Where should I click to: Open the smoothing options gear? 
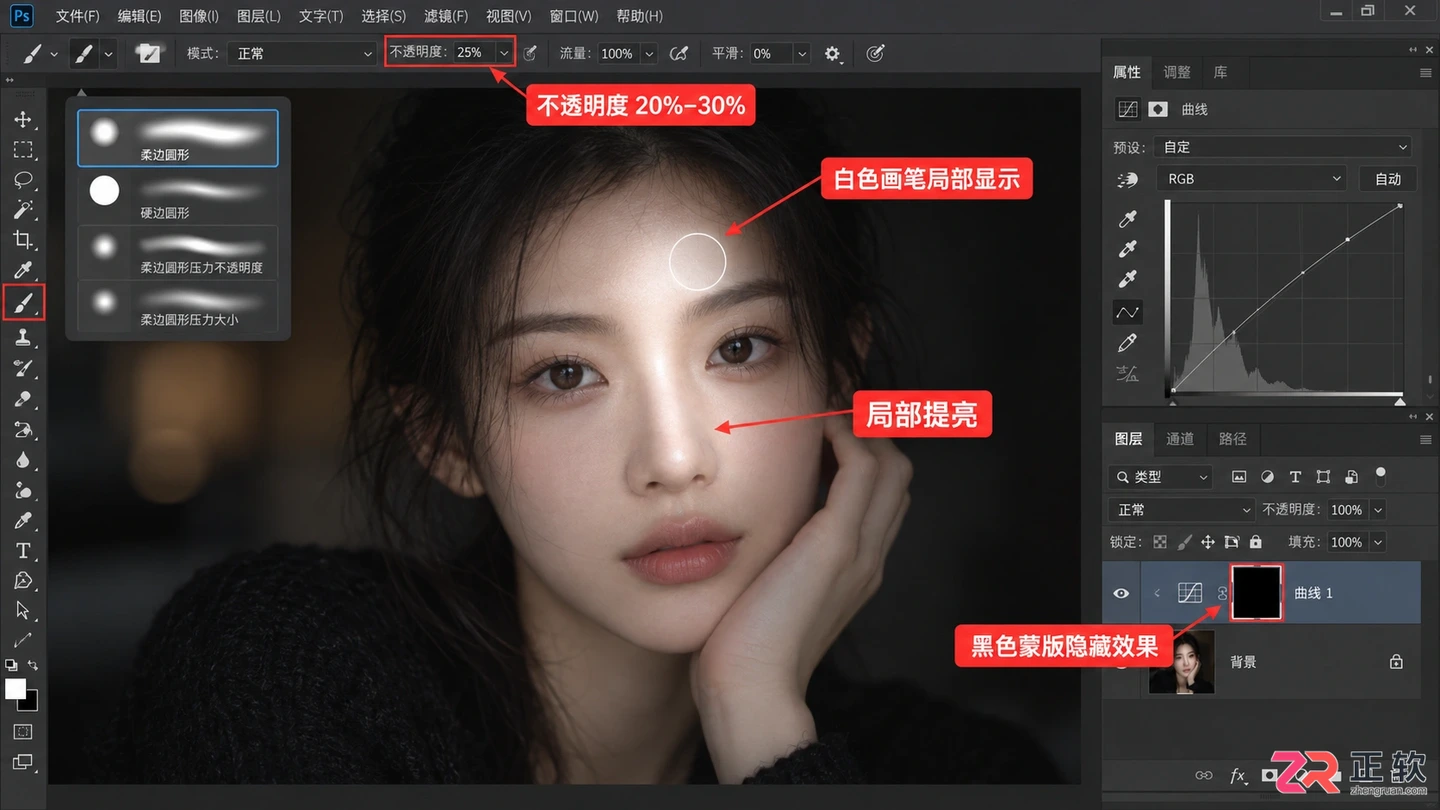(x=832, y=54)
